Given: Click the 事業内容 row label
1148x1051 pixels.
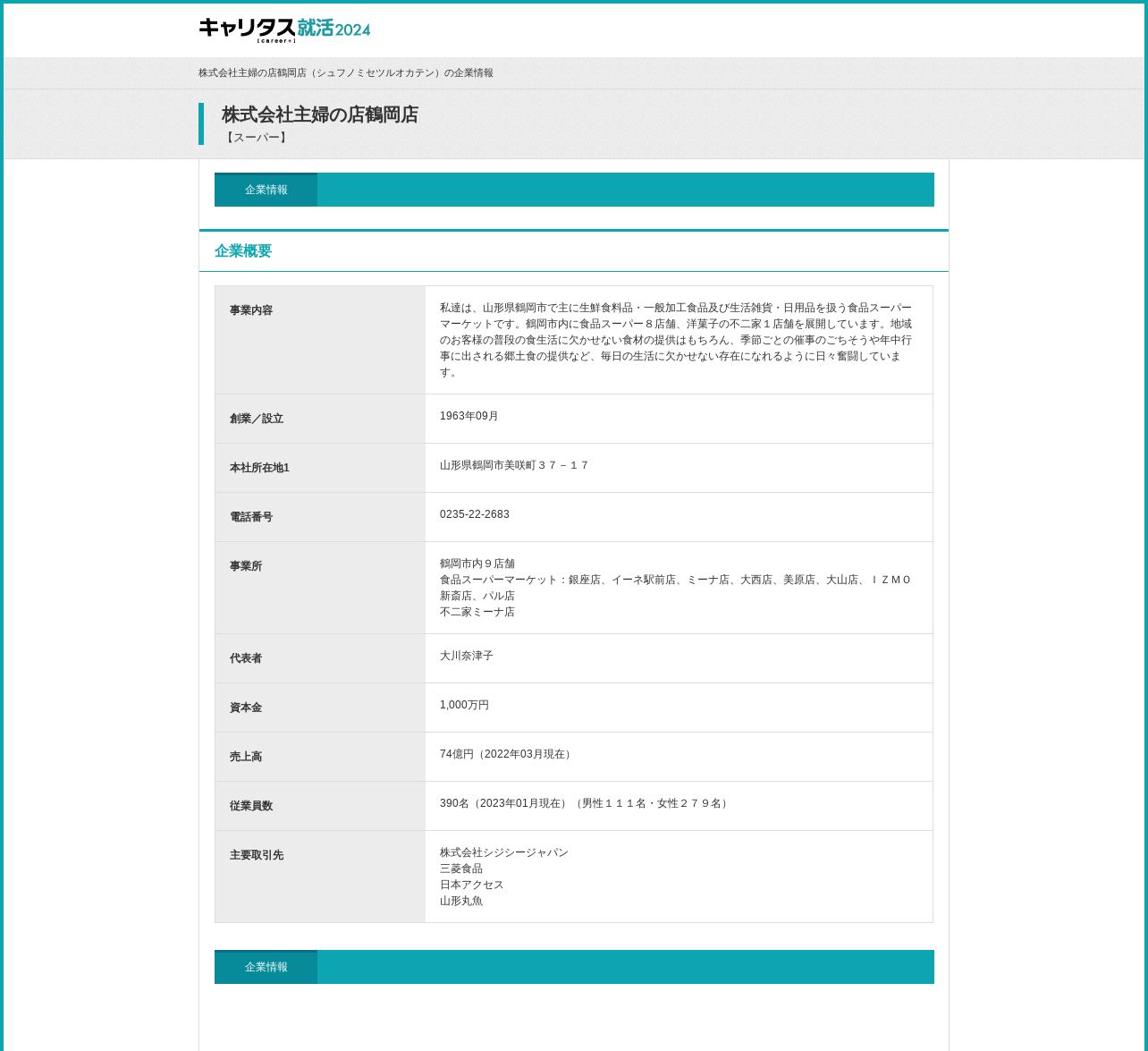Looking at the screenshot, I should [x=251, y=310].
